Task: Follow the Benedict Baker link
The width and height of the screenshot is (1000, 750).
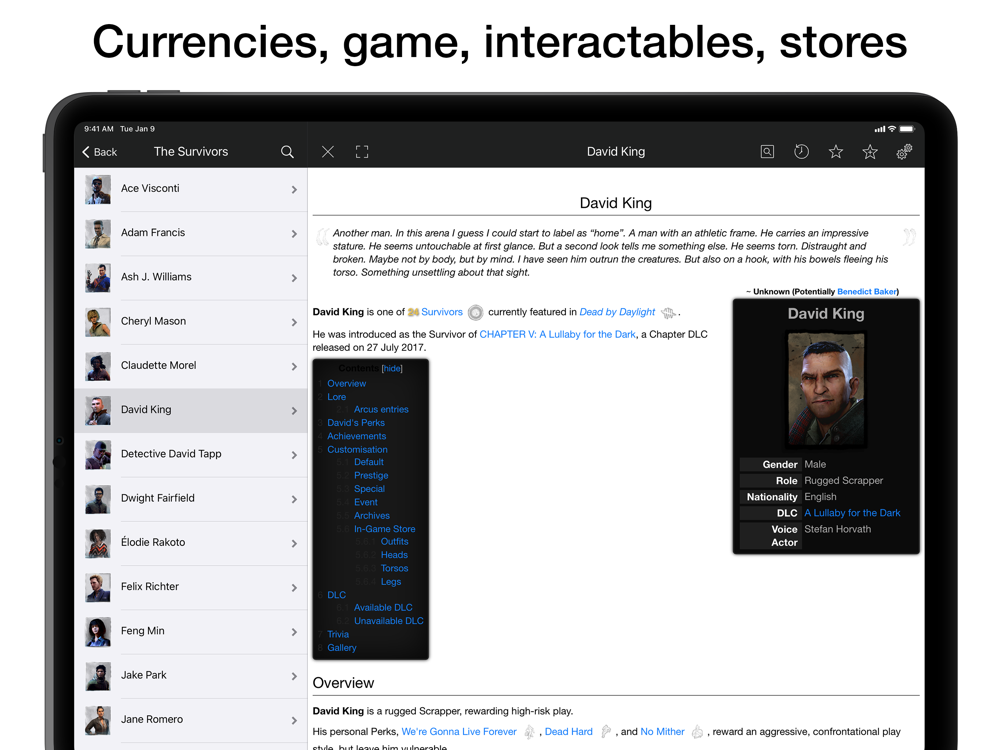Action: [x=866, y=291]
